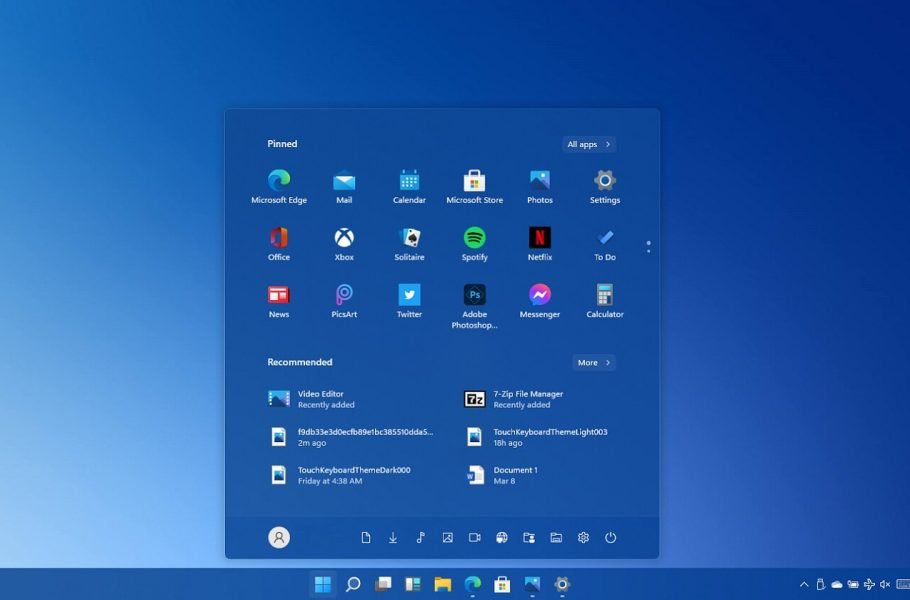Open the To Do app
The width and height of the screenshot is (910, 600).
click(605, 244)
